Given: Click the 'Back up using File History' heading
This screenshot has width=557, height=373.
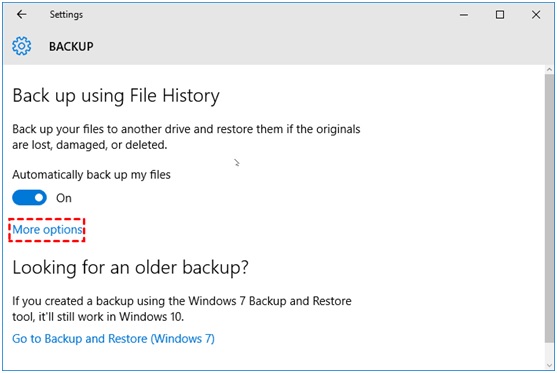Looking at the screenshot, I should (116, 96).
